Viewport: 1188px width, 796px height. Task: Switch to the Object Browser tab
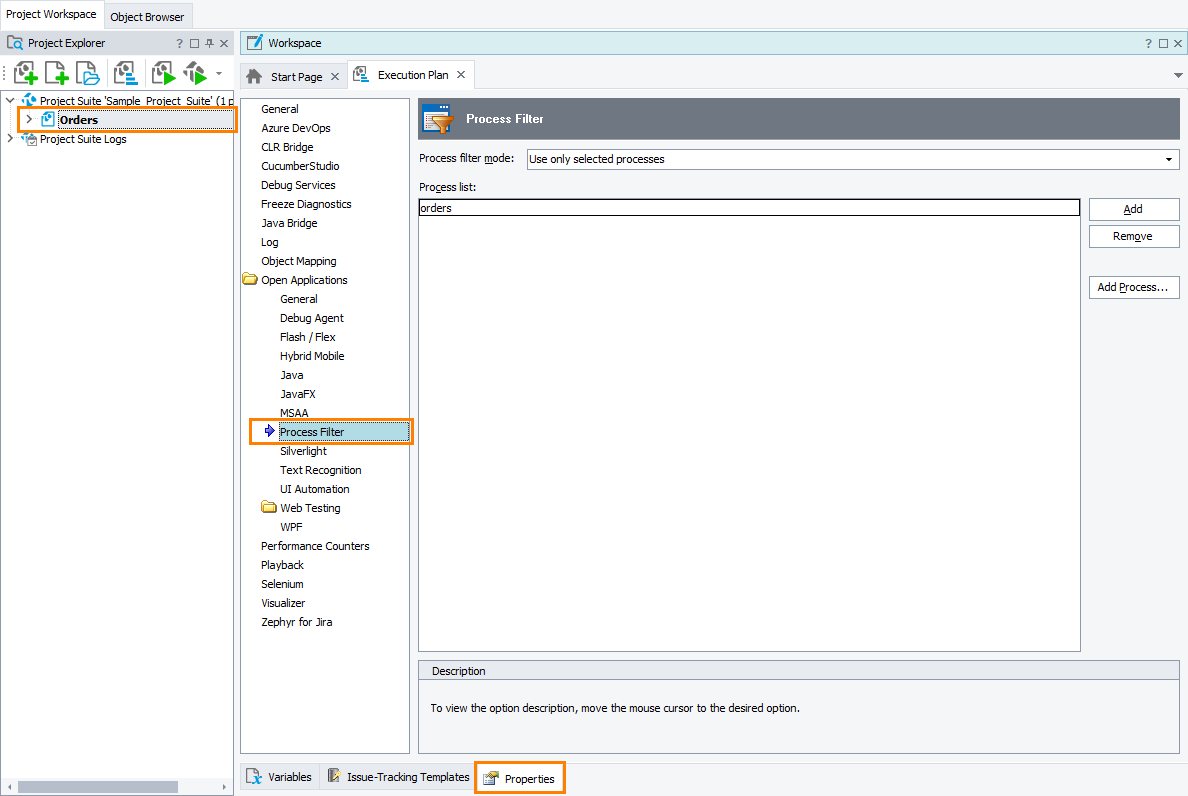click(147, 16)
